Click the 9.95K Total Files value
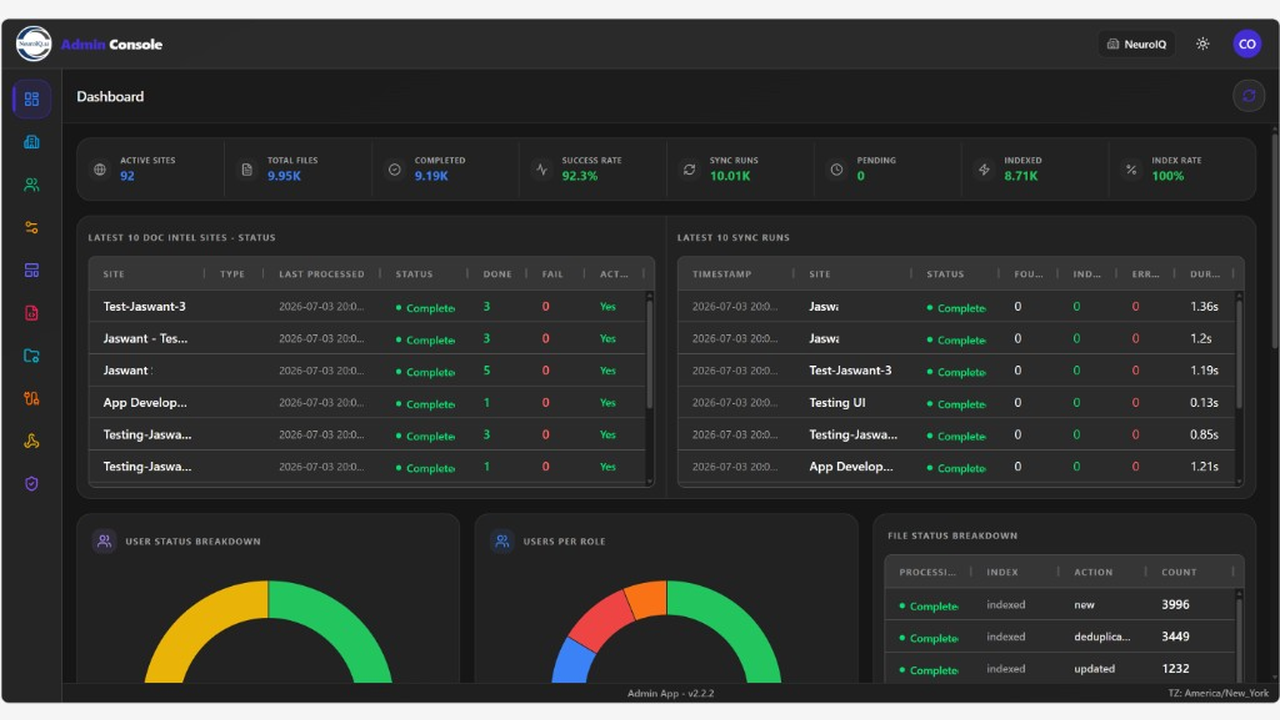The image size is (1280, 720). pyautogui.click(x=284, y=176)
